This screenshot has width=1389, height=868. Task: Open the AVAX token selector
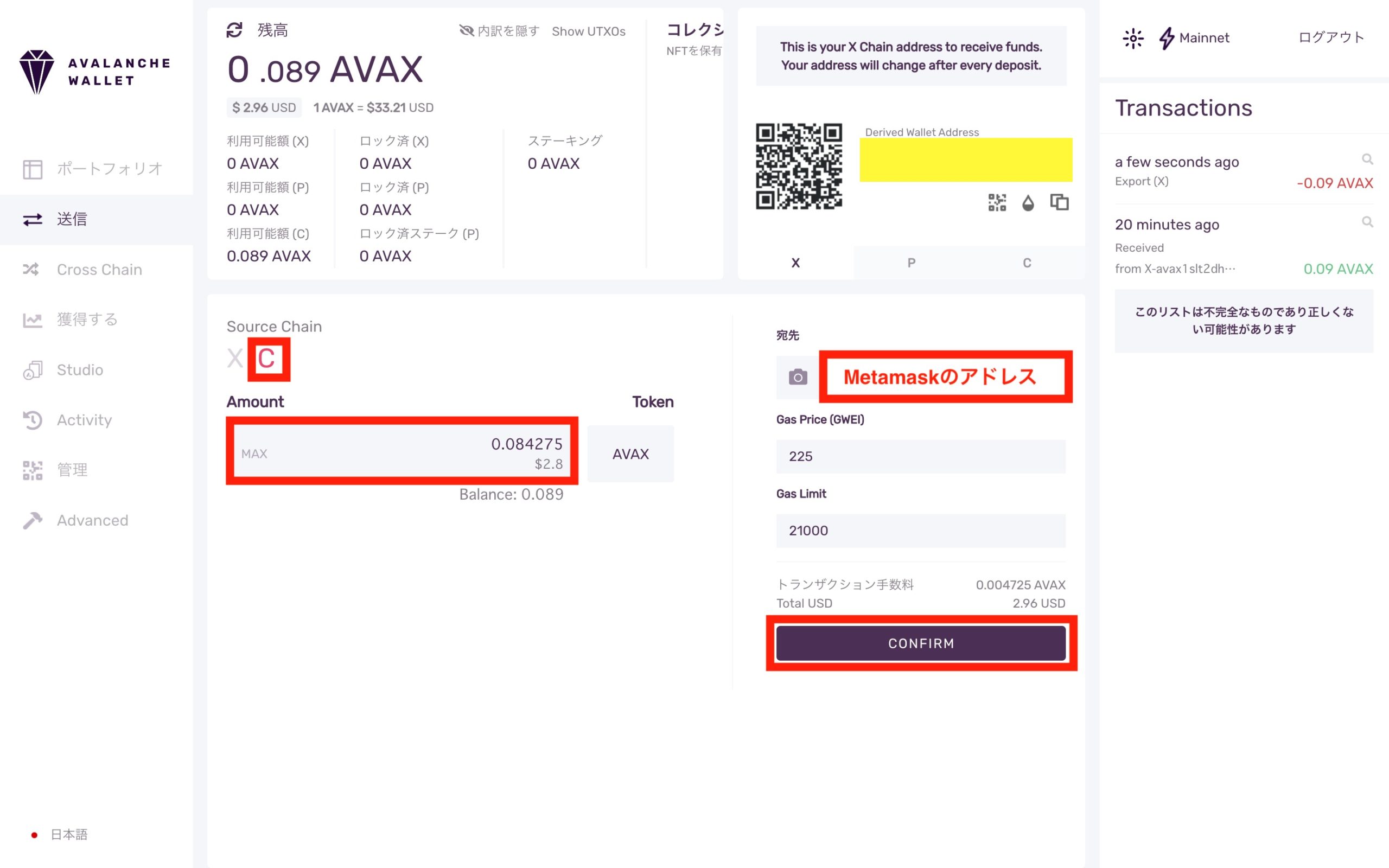click(630, 454)
